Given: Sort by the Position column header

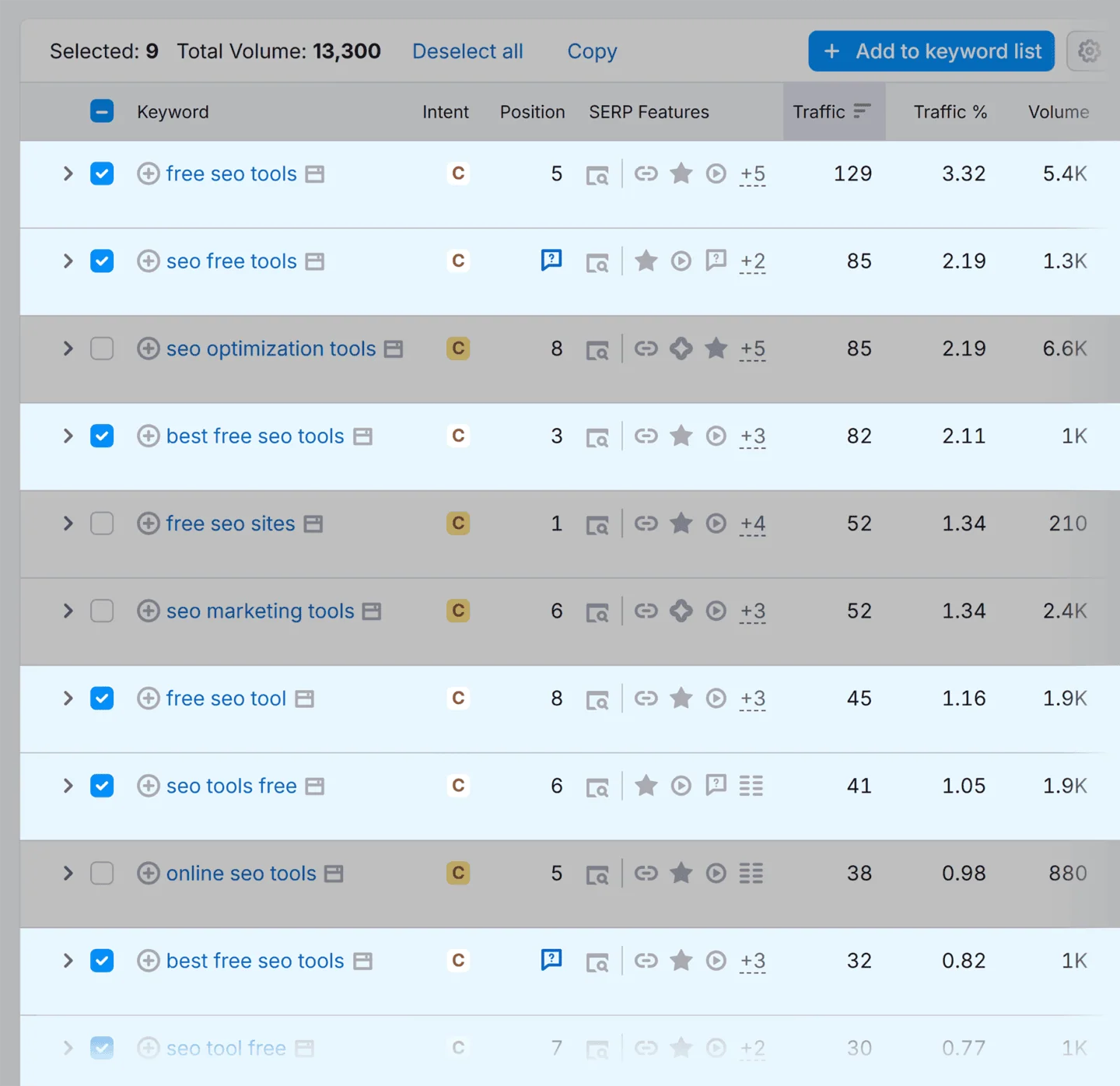Looking at the screenshot, I should point(532,112).
